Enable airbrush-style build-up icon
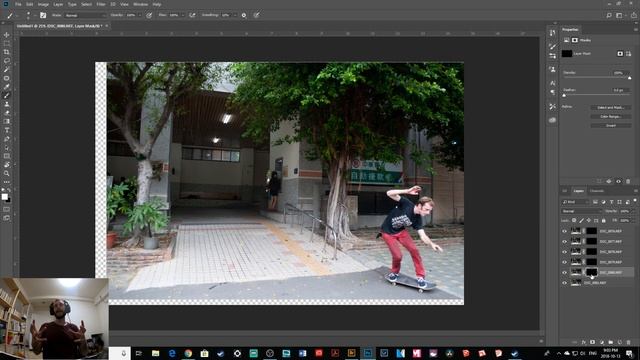The width and height of the screenshot is (640, 360). (x=192, y=15)
